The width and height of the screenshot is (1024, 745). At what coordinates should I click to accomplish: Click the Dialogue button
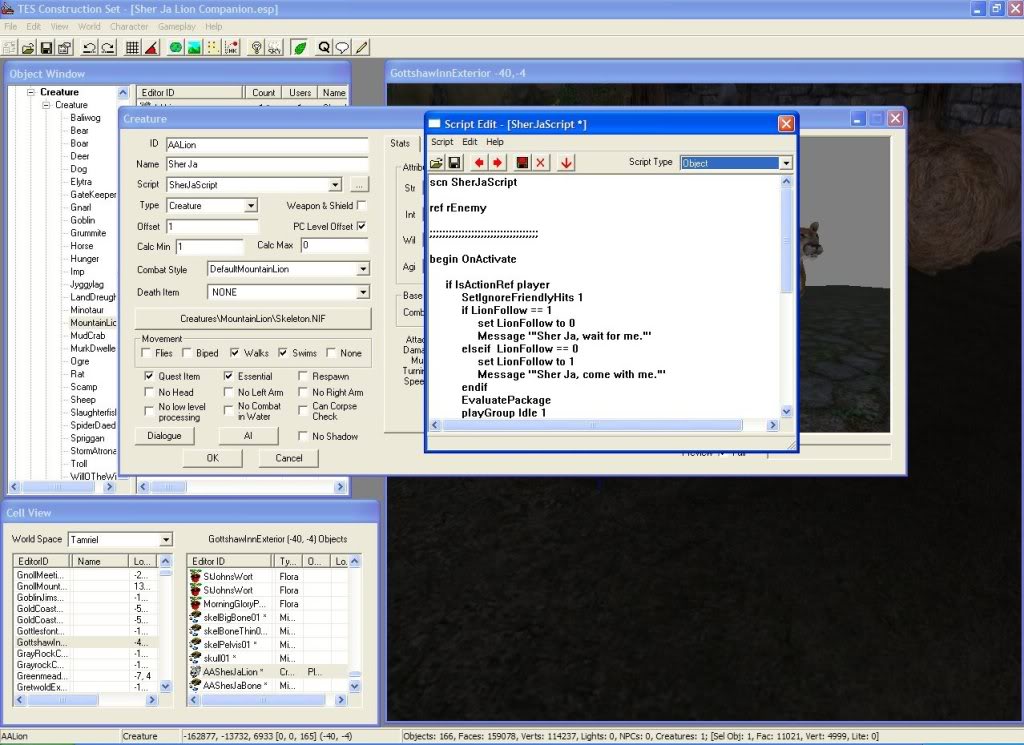click(165, 436)
